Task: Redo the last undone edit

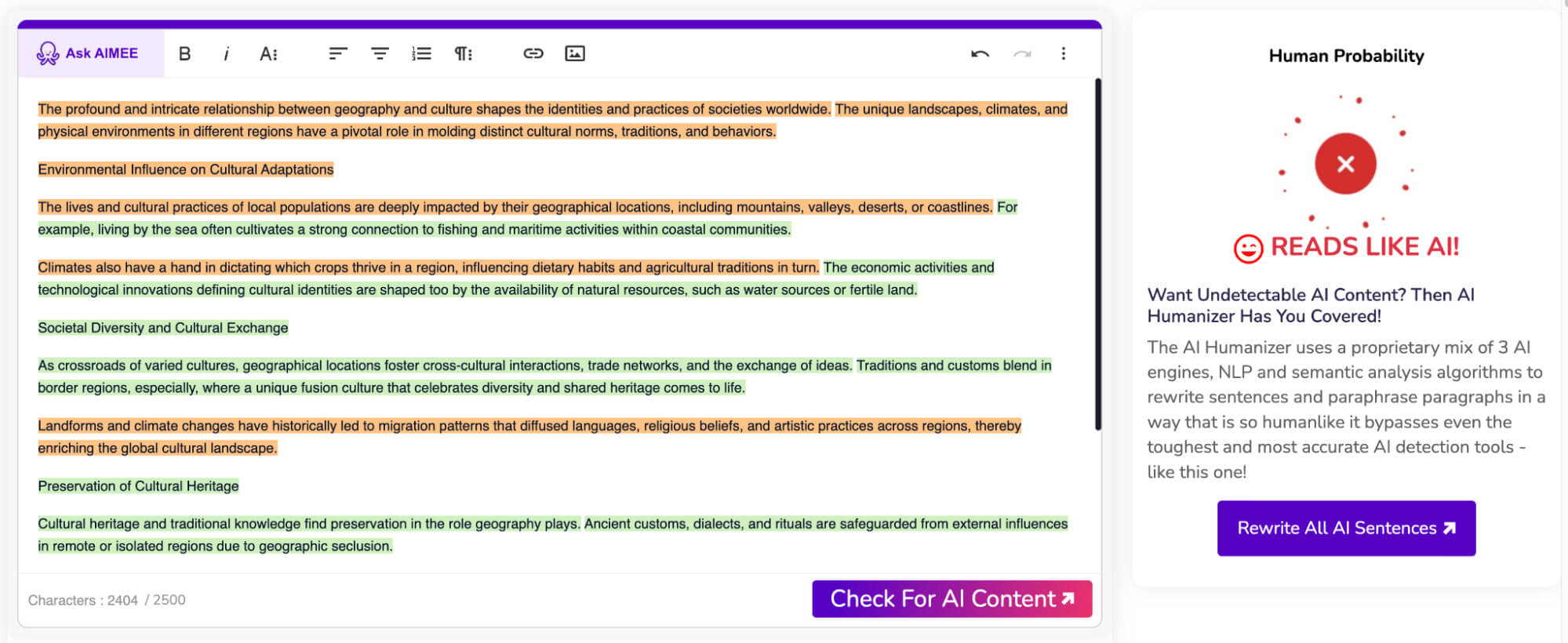Action: [x=1021, y=53]
